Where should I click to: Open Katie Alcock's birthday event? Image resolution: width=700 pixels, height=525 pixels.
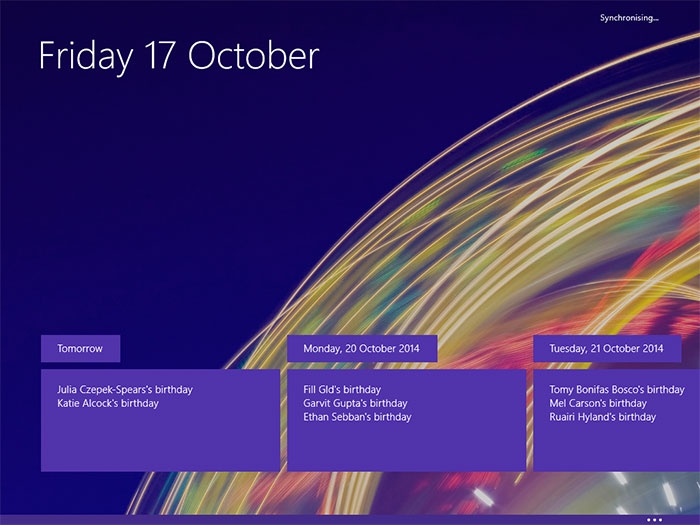[x=108, y=404]
